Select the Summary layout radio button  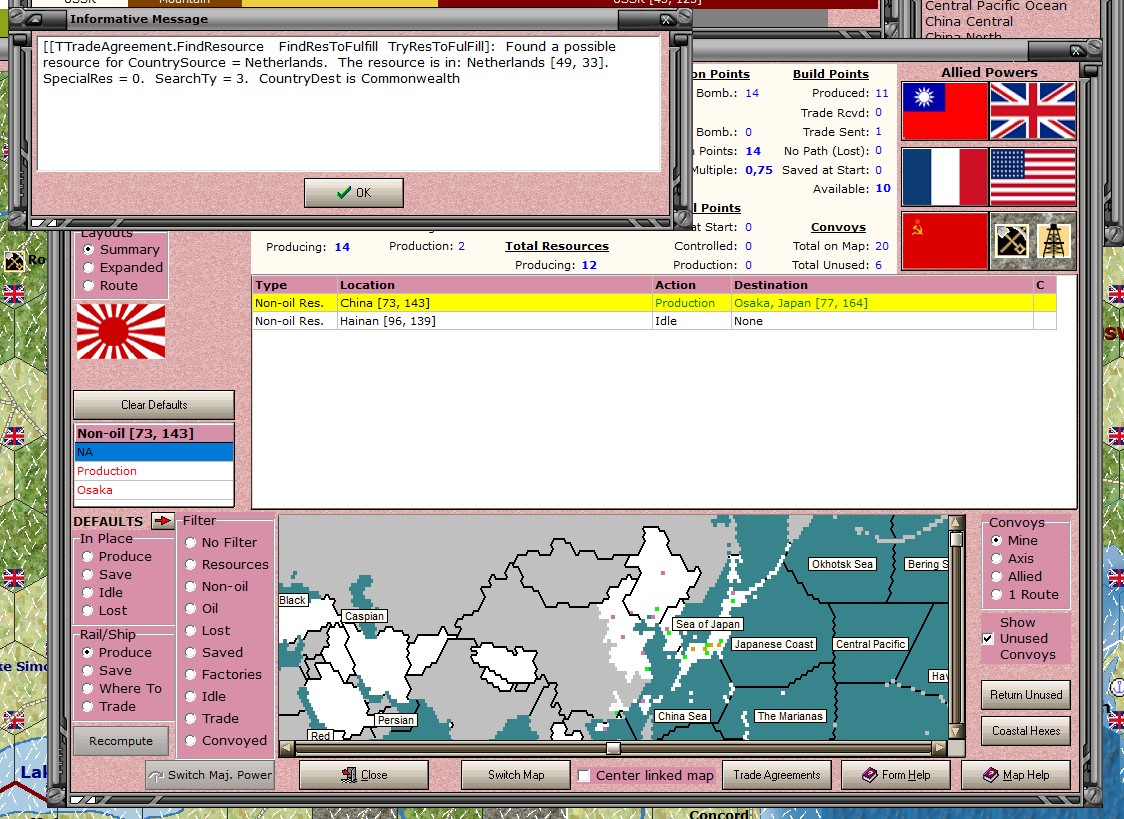point(88,249)
